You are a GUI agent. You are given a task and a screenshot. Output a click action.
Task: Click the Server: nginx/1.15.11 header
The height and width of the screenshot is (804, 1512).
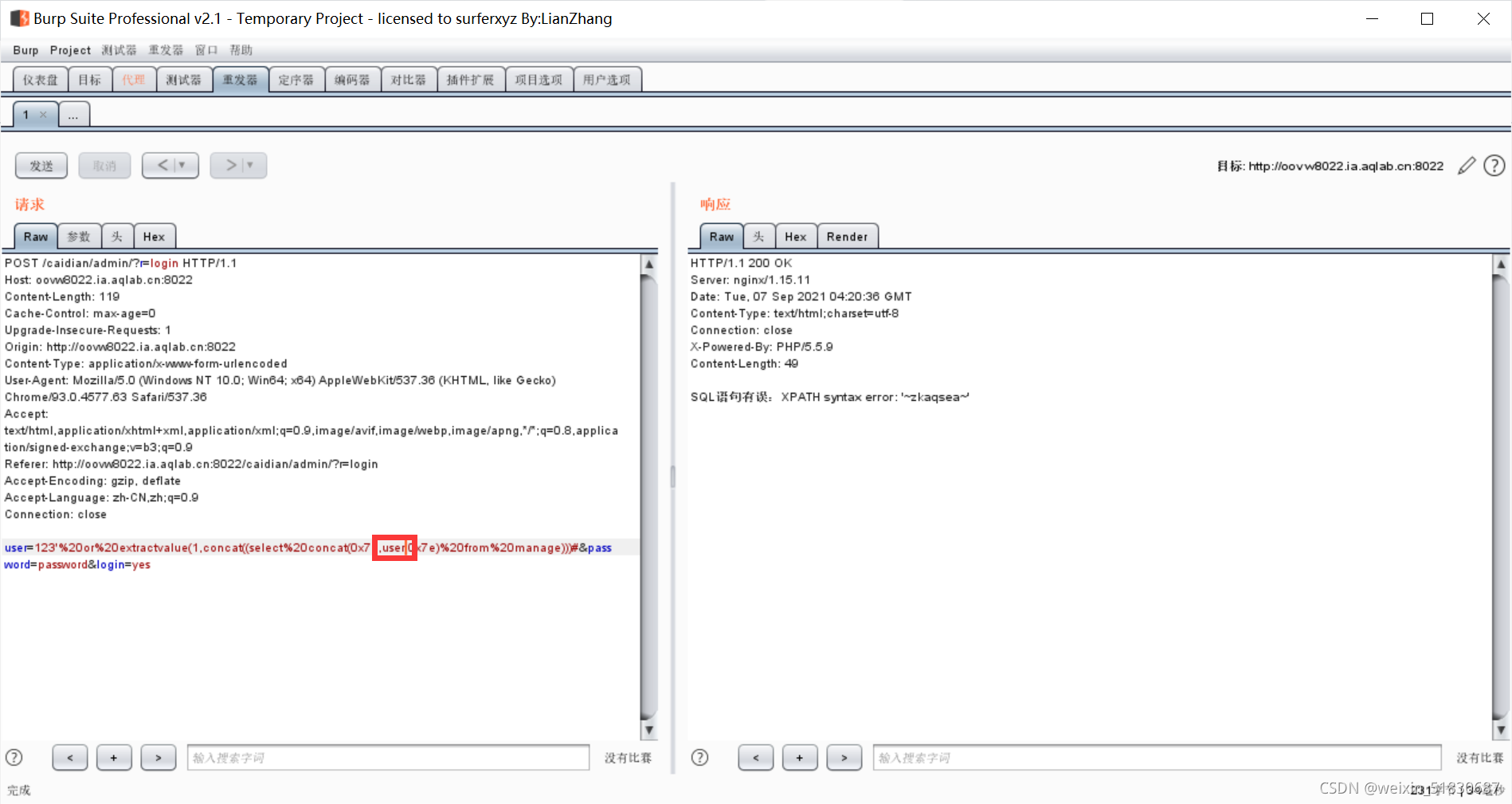(x=750, y=280)
